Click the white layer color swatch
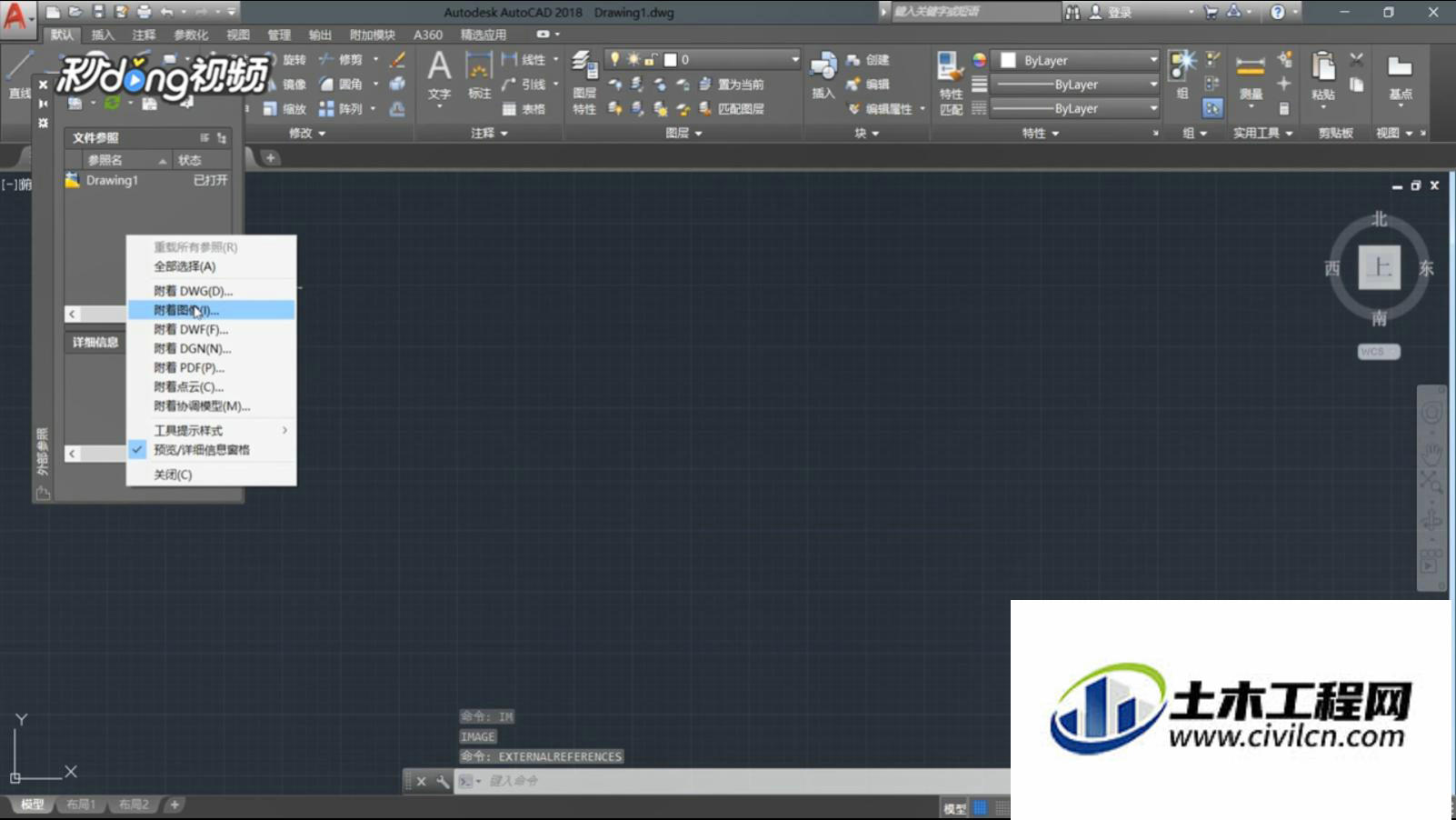This screenshot has width=1456, height=820. tap(671, 59)
